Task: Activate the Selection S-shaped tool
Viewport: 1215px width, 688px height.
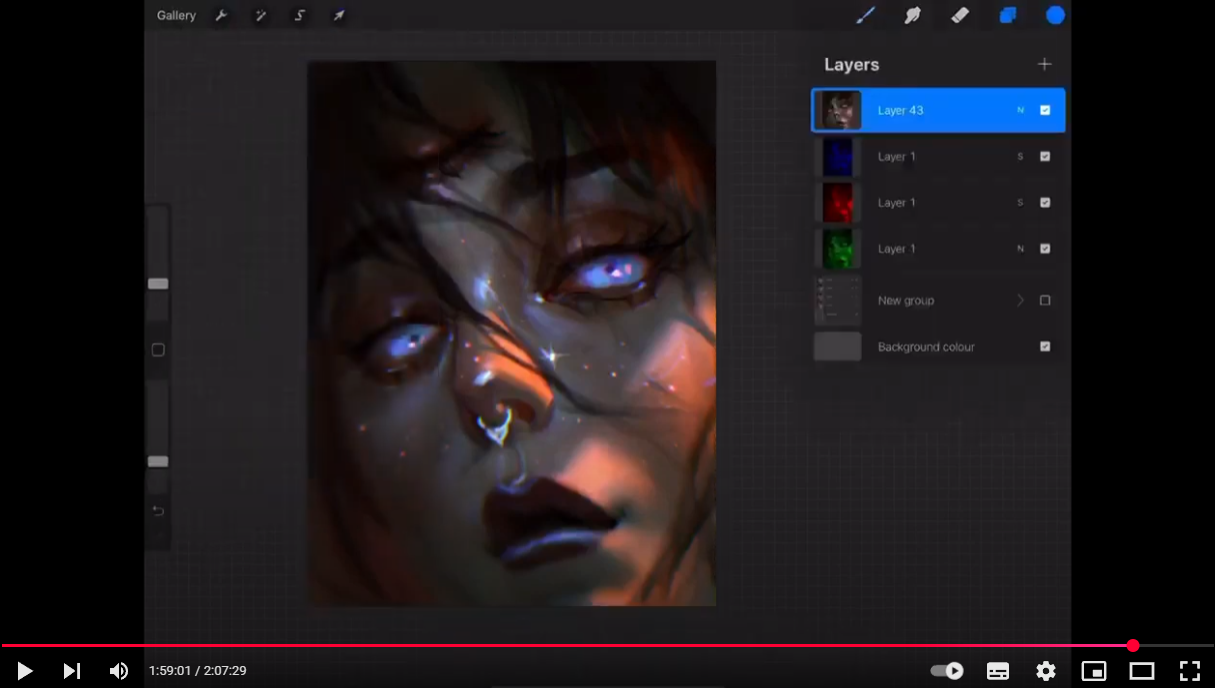Action: click(x=299, y=15)
